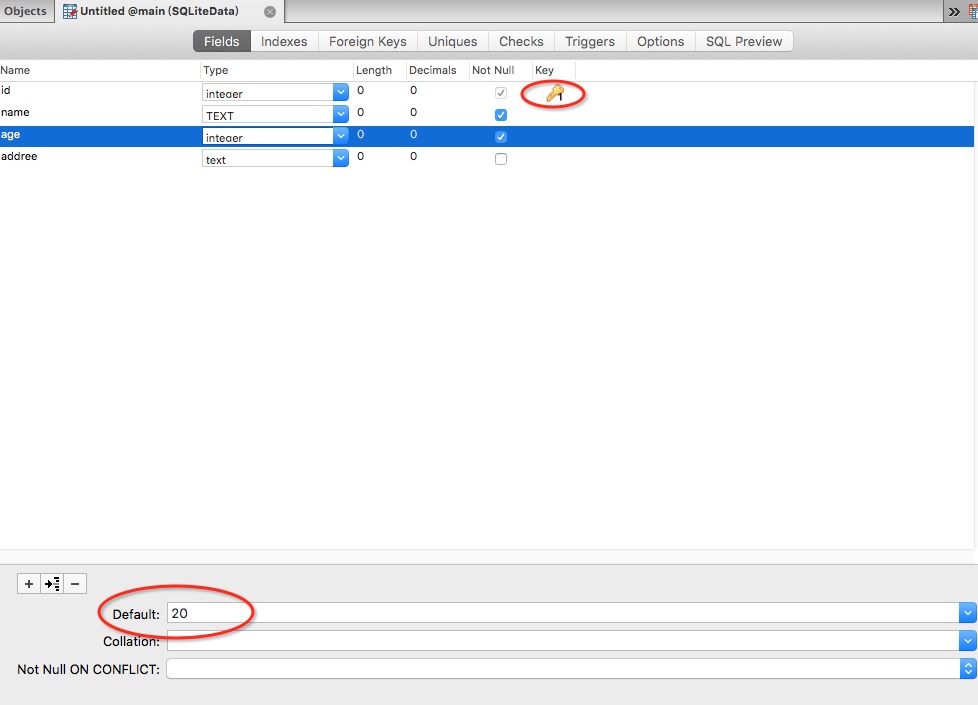Click Decimals value for name row
The height and width of the screenshot is (705, 978).
(414, 112)
